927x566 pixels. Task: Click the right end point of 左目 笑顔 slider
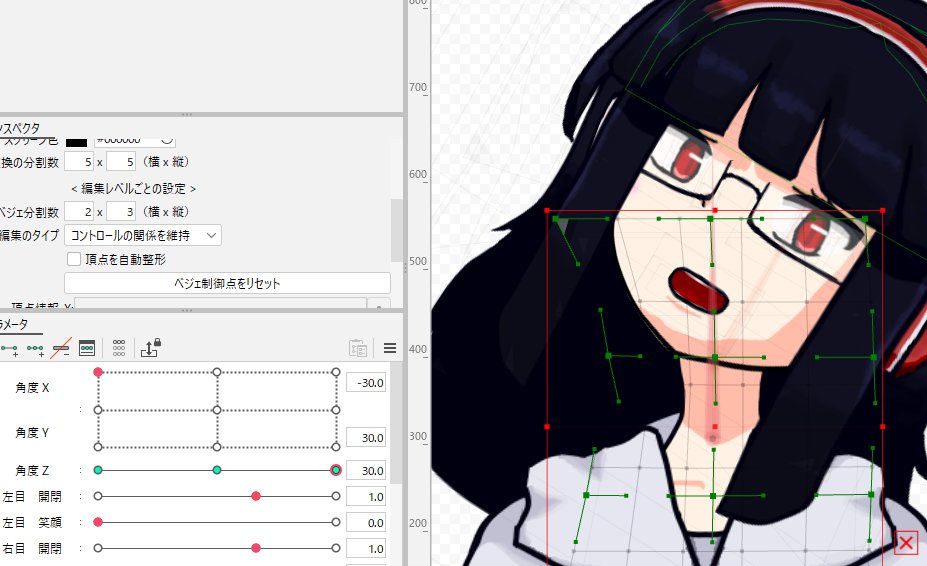point(336,522)
